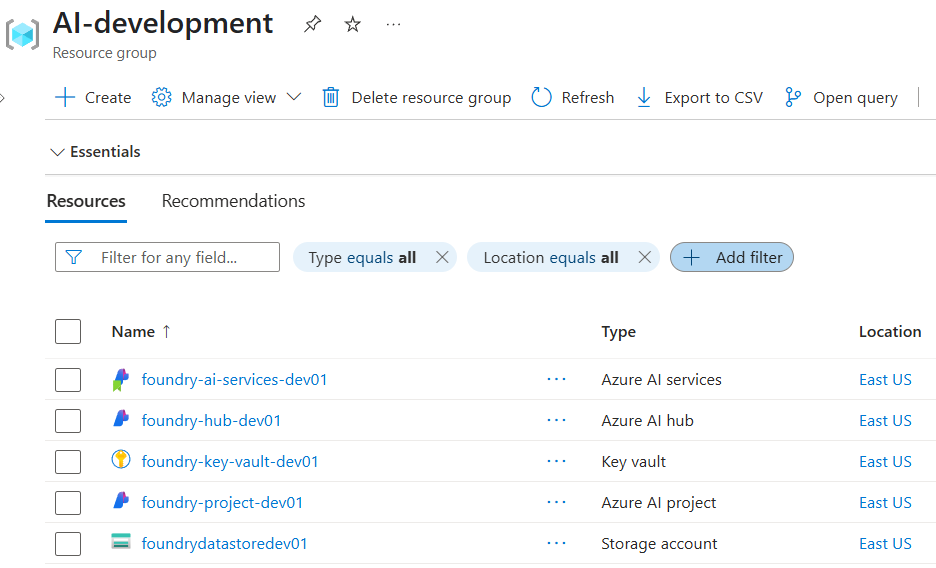
Task: Remove the Location equals all filter
Action: pyautogui.click(x=645, y=257)
